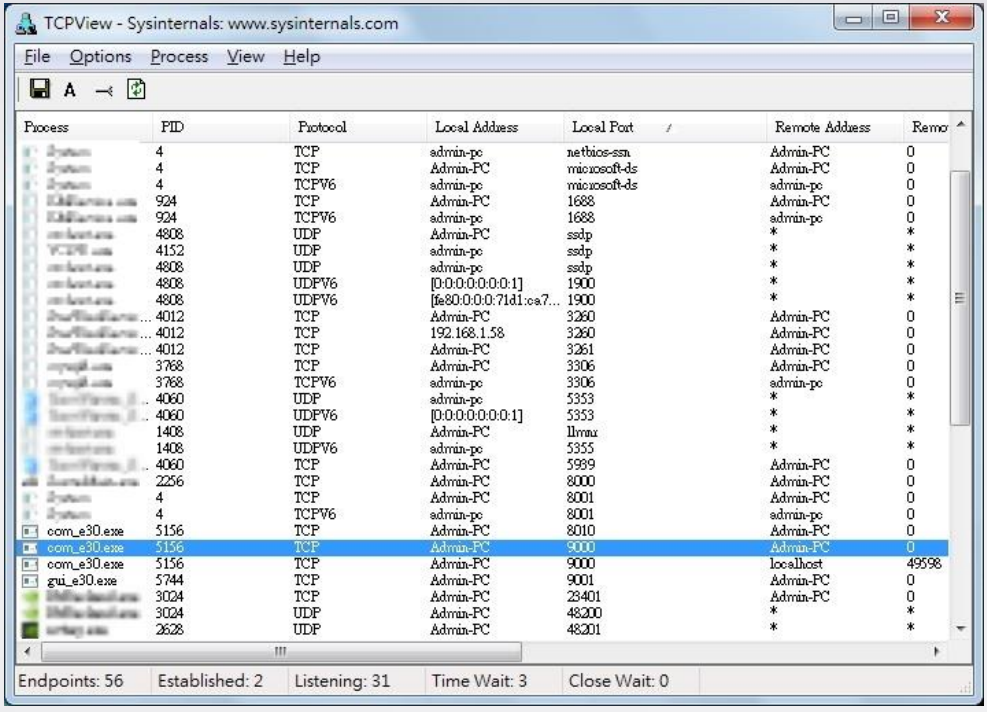This screenshot has height=712, width=987.
Task: Open the Options menu
Action: 101,57
